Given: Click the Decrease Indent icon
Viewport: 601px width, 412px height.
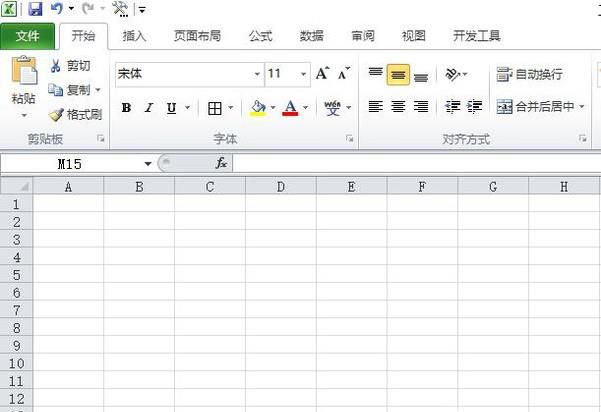Looking at the screenshot, I should pyautogui.click(x=452, y=107).
